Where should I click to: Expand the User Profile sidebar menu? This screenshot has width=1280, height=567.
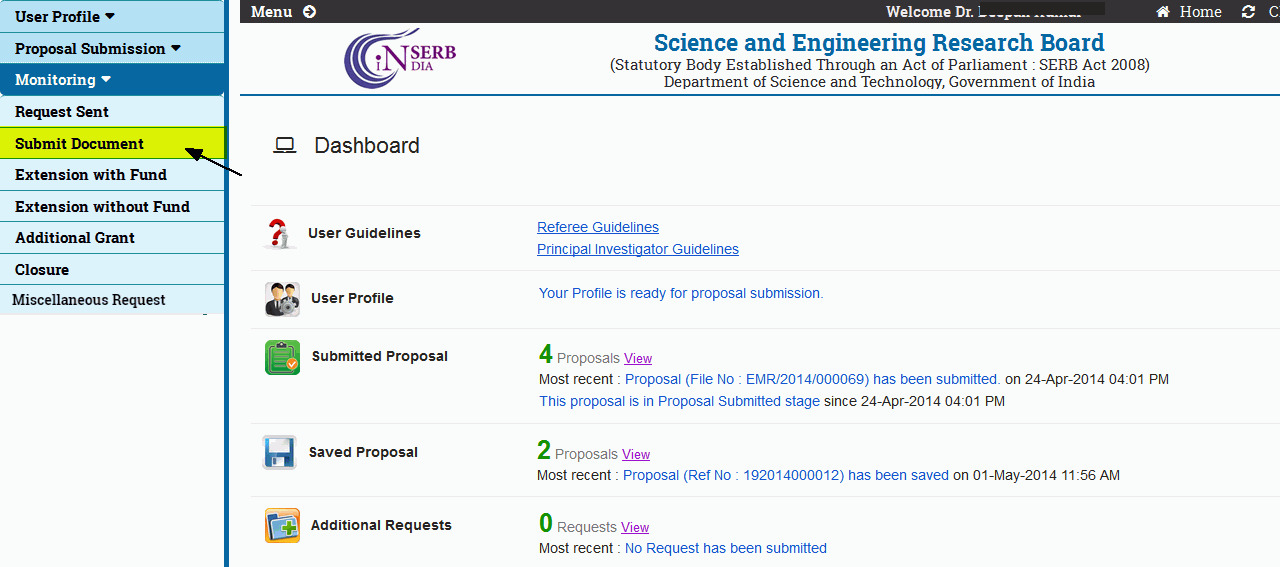tap(65, 16)
